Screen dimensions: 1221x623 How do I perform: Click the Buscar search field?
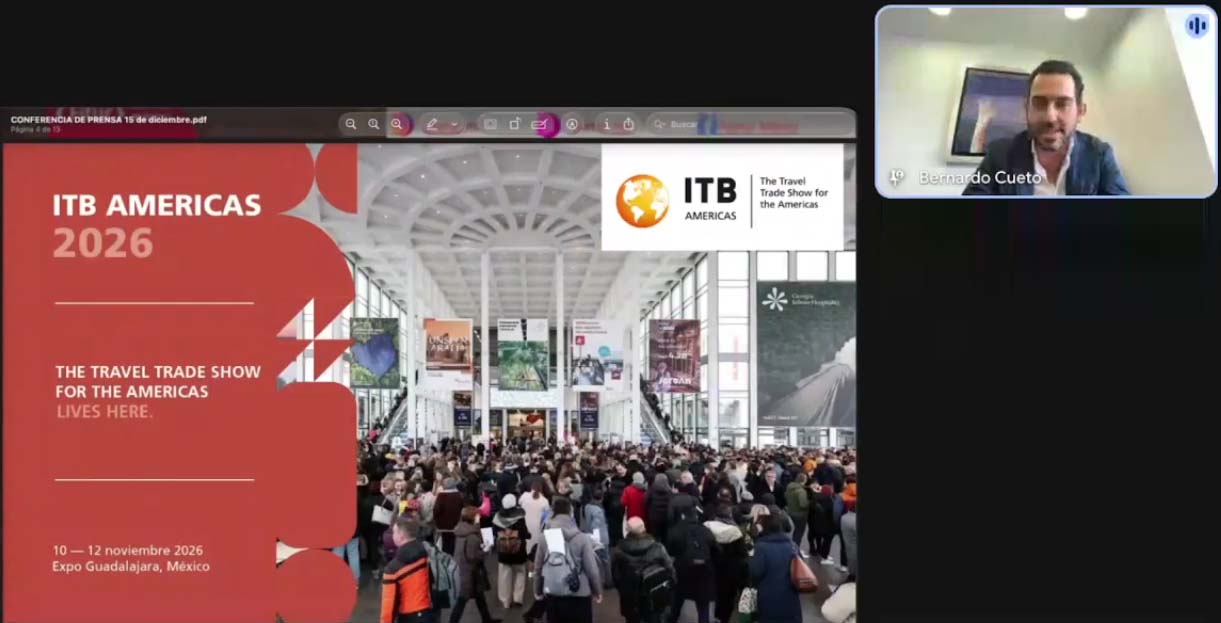[684, 124]
